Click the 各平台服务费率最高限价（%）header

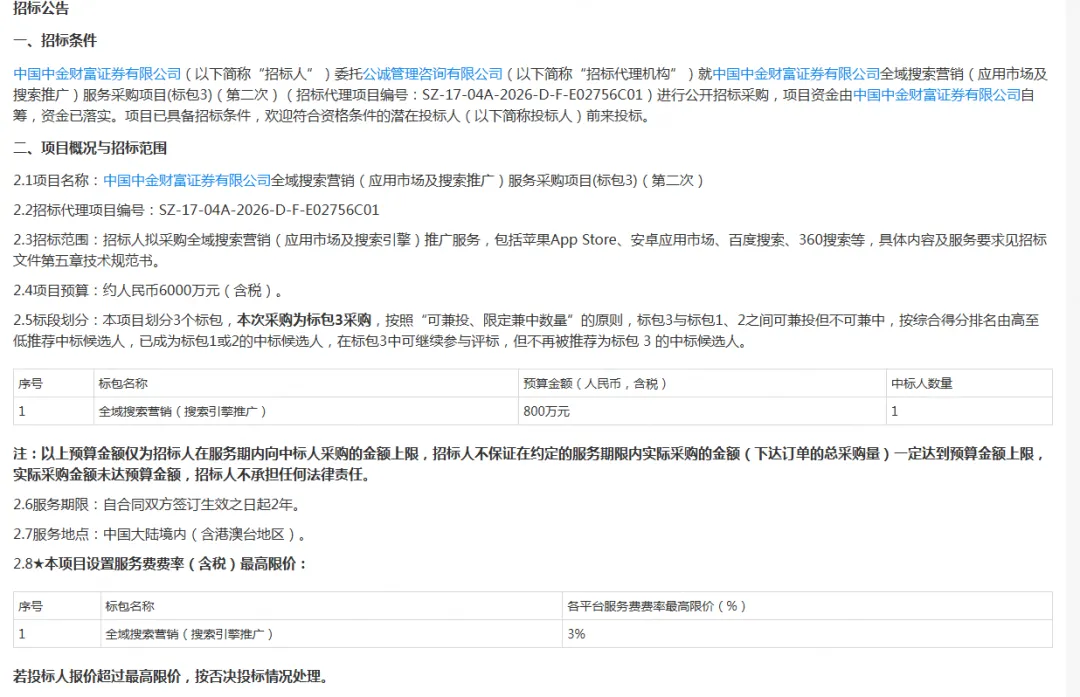point(658,605)
